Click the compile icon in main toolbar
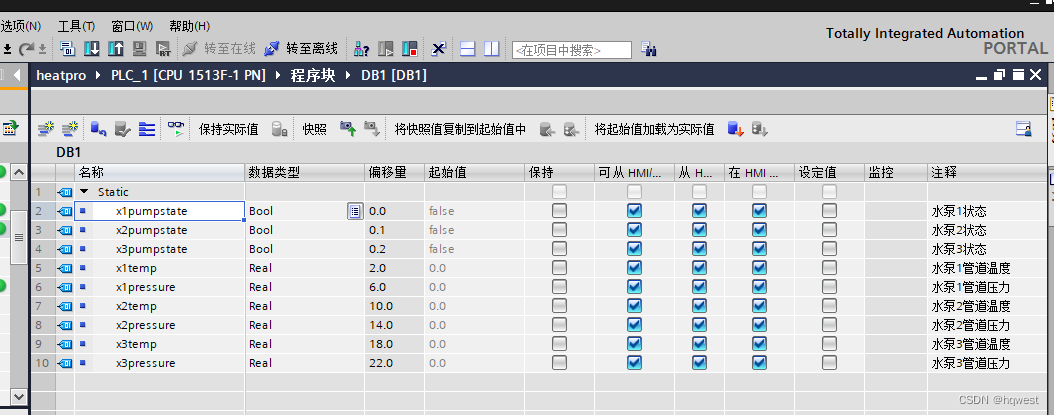Image resolution: width=1054 pixels, height=415 pixels. pyautogui.click(x=68, y=48)
